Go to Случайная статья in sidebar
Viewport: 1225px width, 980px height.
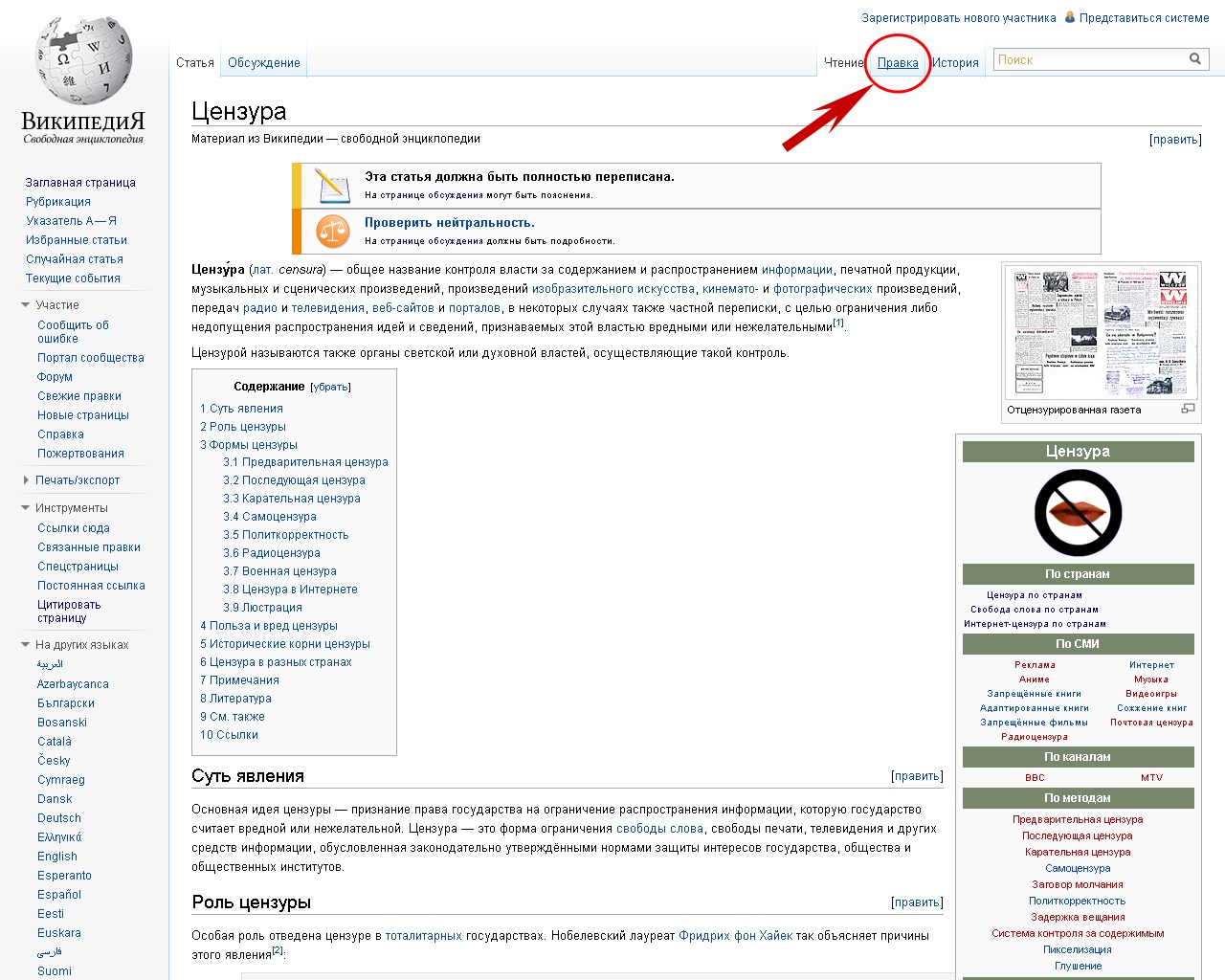point(75,259)
